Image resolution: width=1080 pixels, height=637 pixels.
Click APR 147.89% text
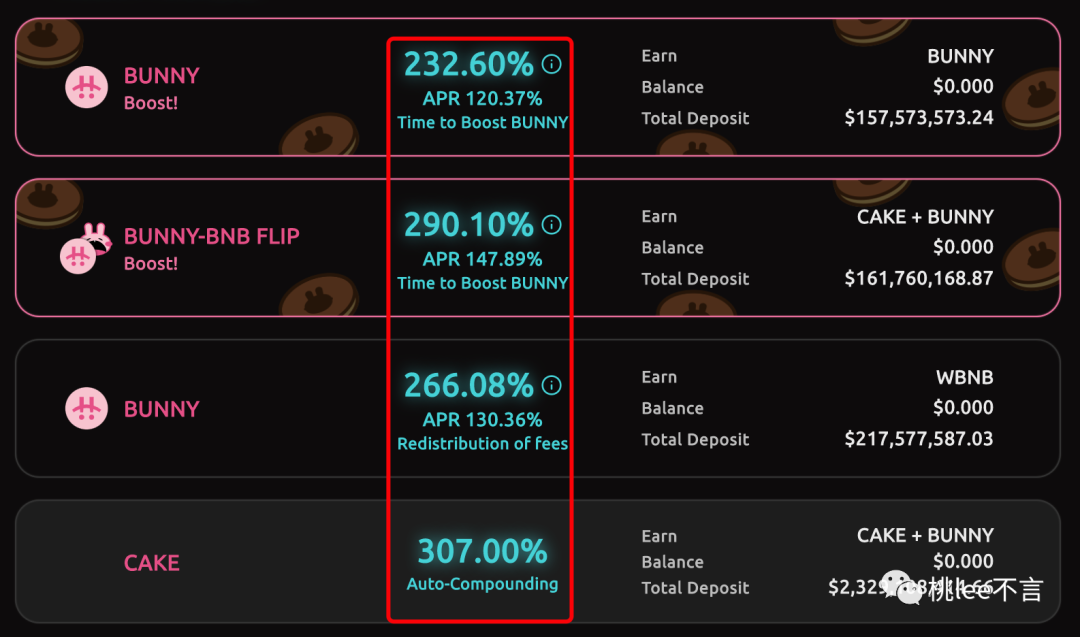[x=482, y=259]
